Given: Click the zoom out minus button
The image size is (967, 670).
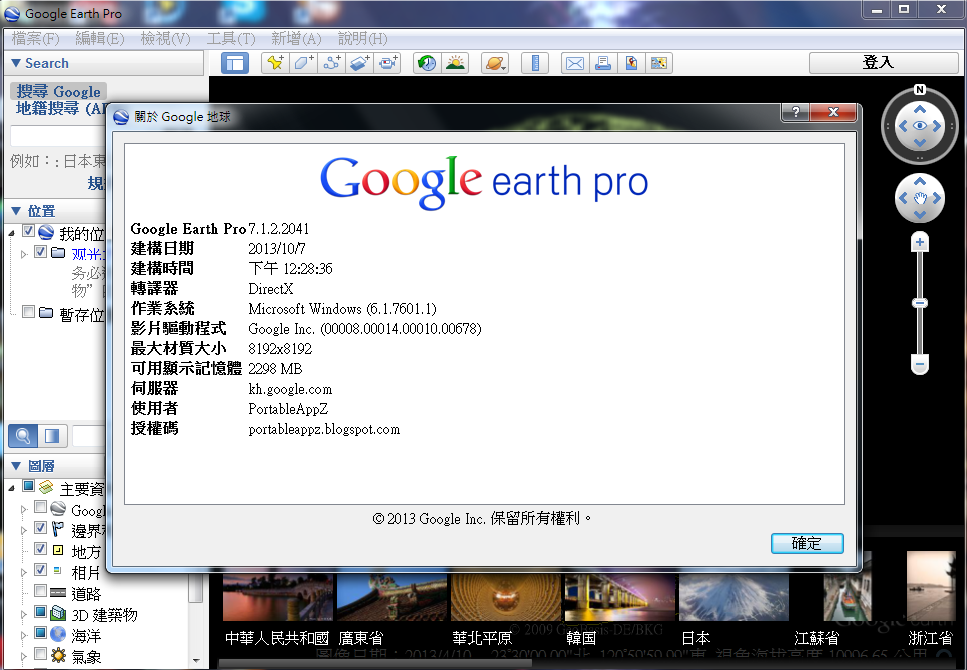Looking at the screenshot, I should [920, 365].
